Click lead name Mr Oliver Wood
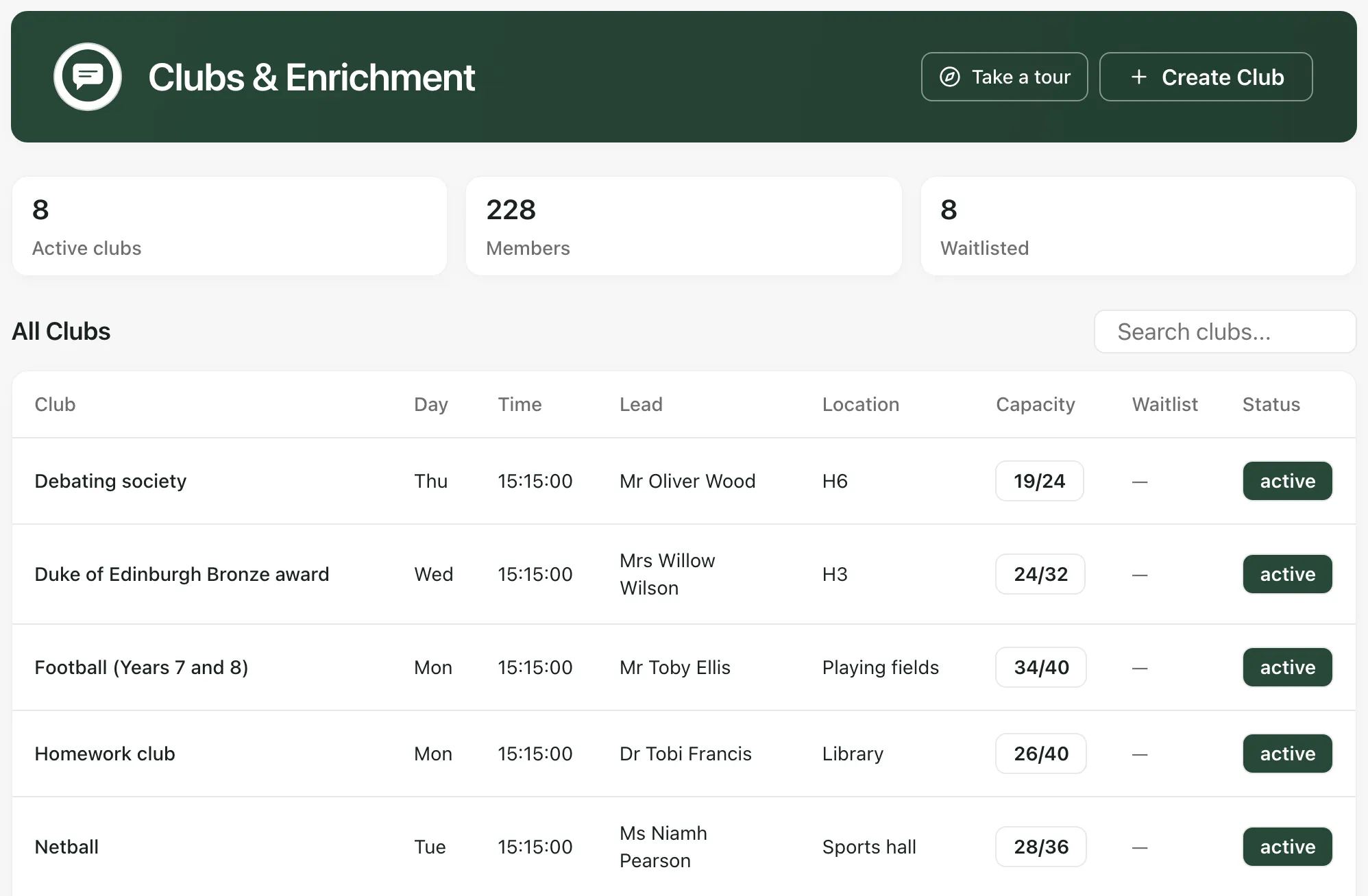This screenshot has height=896, width=1368. click(687, 481)
